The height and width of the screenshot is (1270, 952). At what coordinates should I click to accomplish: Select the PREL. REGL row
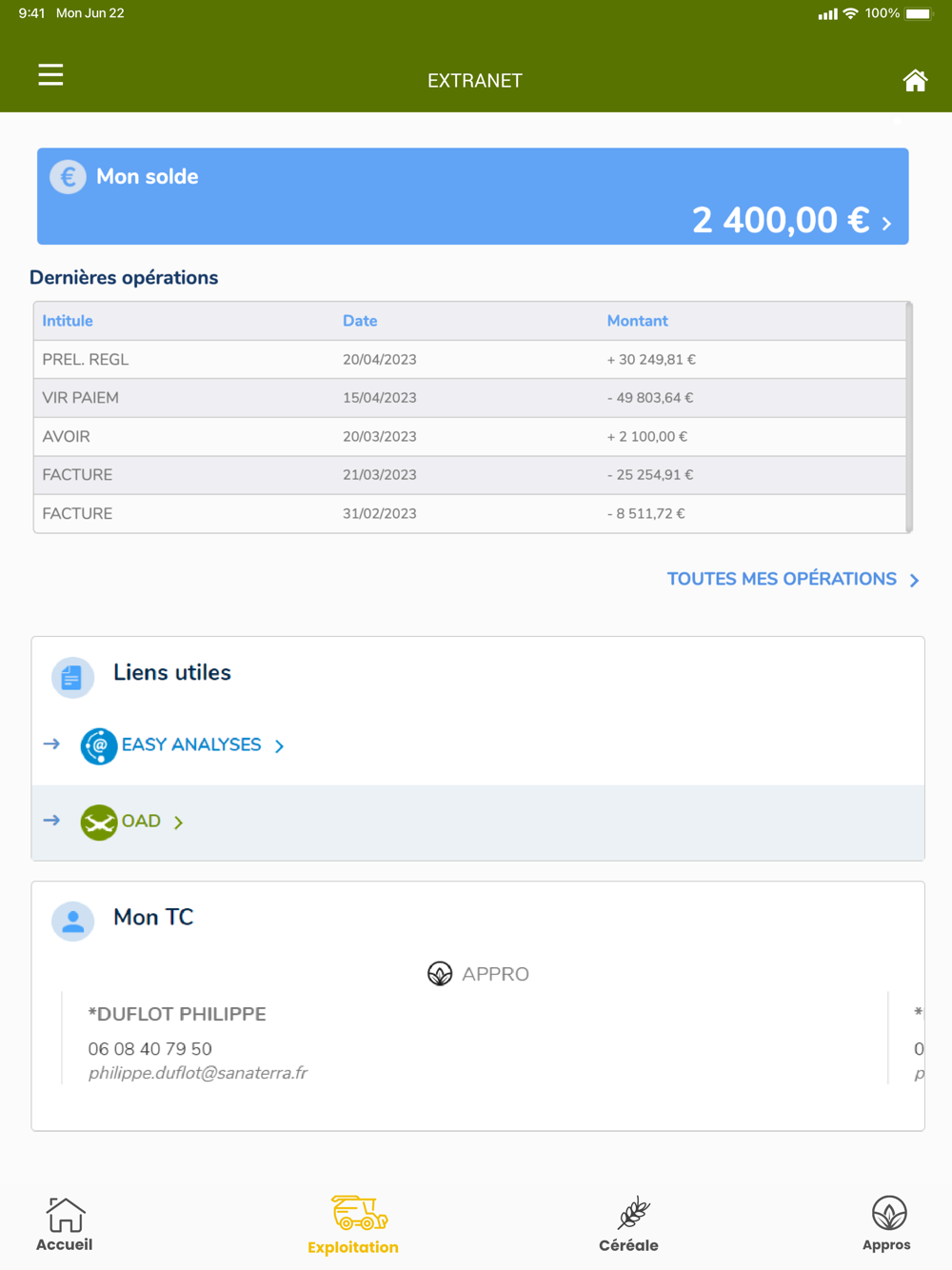(x=469, y=360)
